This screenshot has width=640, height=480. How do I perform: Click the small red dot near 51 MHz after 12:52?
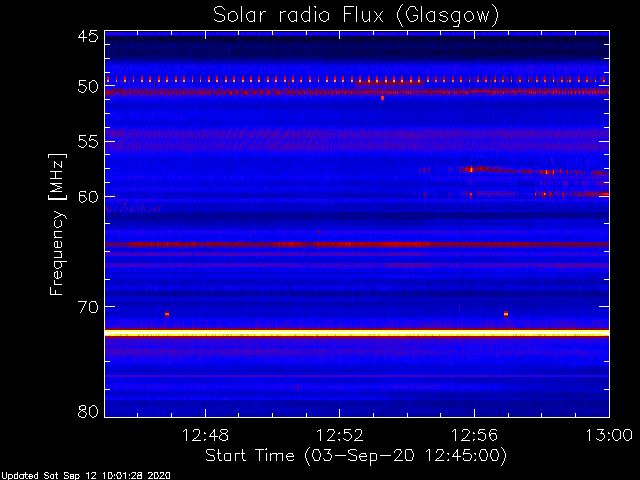pyautogui.click(x=382, y=98)
